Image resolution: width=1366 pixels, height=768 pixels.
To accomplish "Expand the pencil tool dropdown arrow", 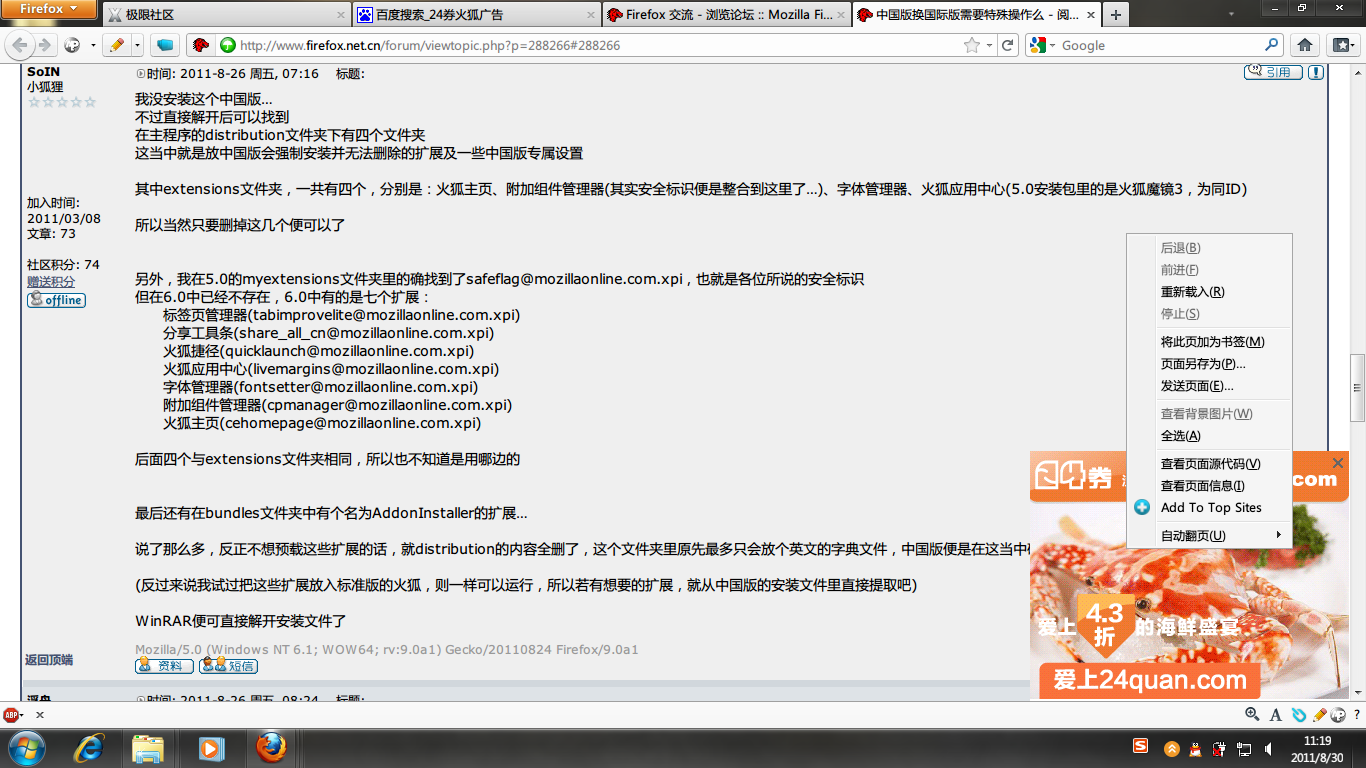I will pos(138,45).
